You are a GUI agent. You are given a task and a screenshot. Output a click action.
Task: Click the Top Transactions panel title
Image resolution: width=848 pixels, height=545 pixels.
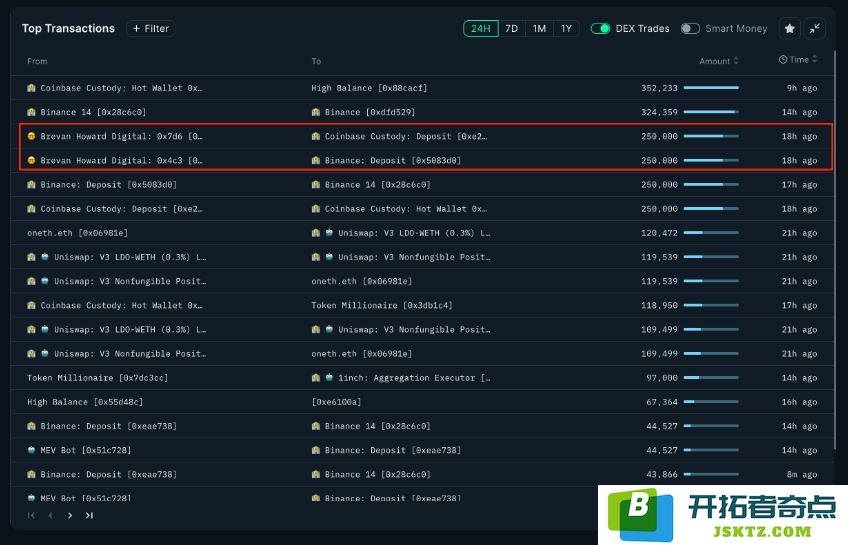tap(68, 29)
